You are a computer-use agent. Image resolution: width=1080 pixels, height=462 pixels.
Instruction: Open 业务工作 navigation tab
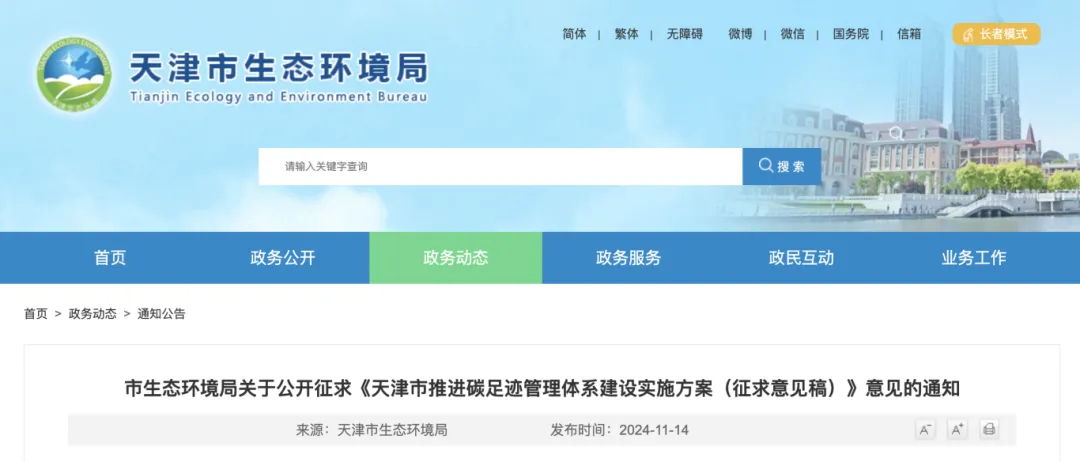pos(974,258)
